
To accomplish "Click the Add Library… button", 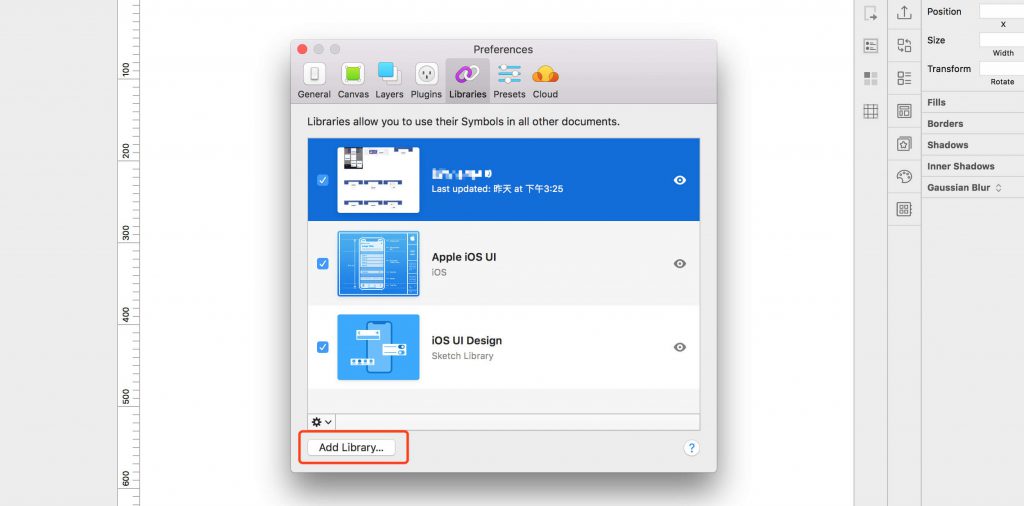I will point(351,448).
